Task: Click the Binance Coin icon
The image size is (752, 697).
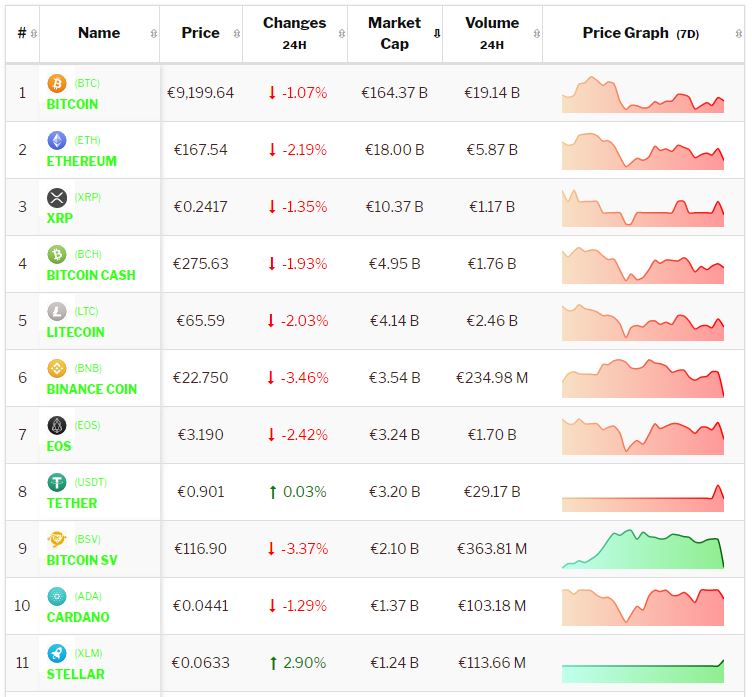Action: click(x=57, y=369)
